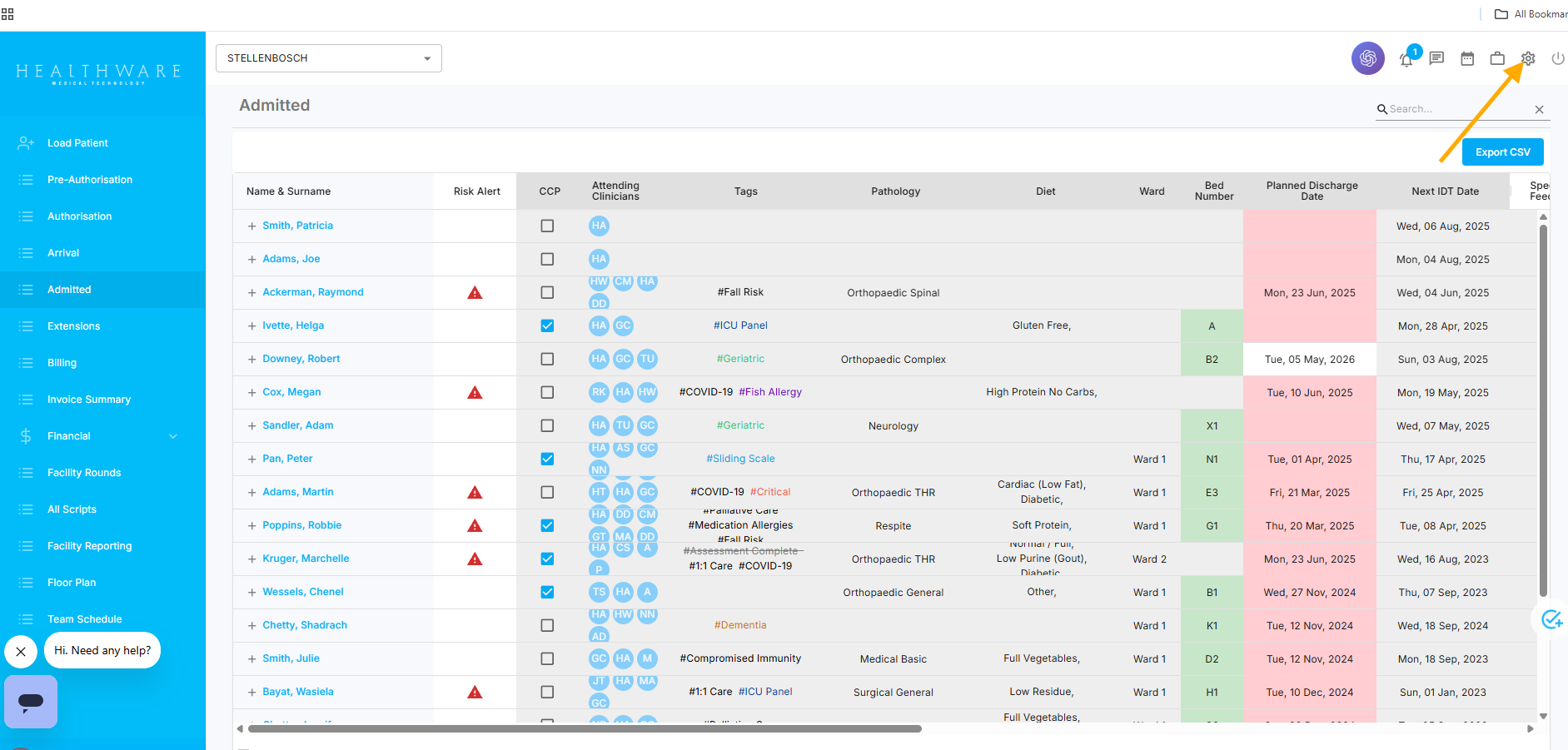
Task: Click the briefcase icon in header
Action: [x=1497, y=58]
